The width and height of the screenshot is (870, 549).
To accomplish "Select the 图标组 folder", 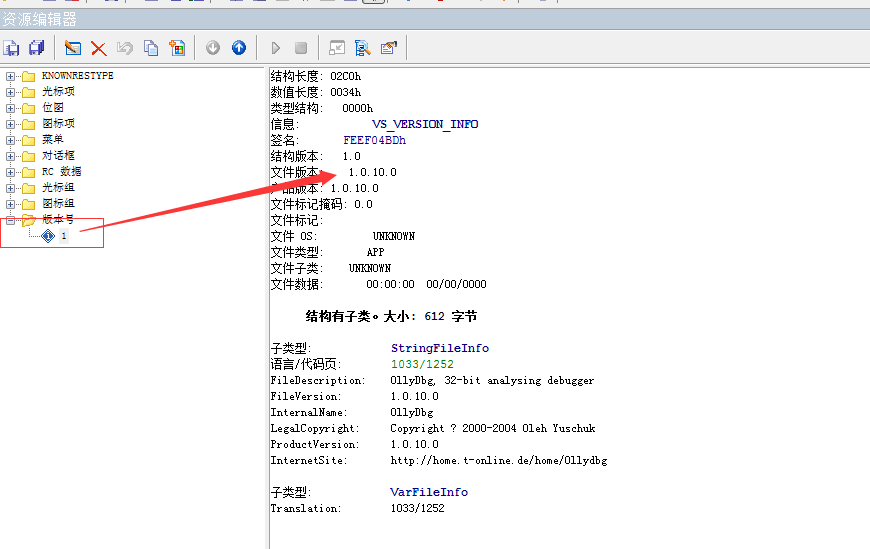I will tap(58, 204).
